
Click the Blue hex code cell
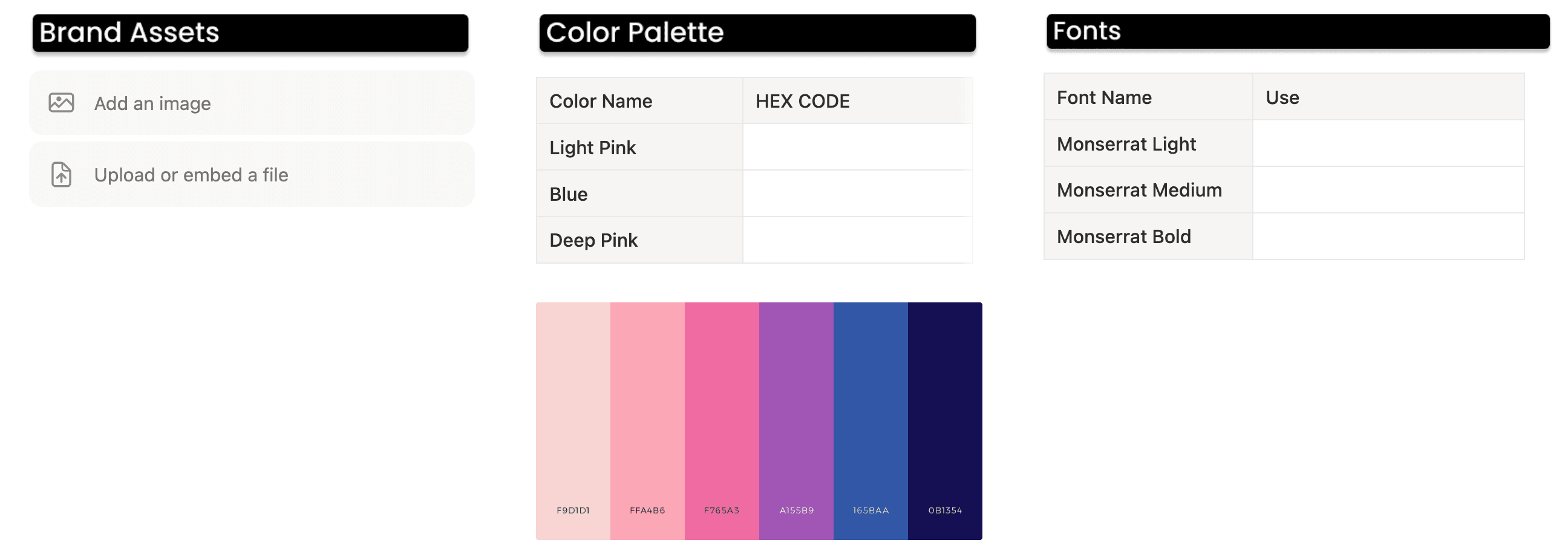[x=857, y=194]
